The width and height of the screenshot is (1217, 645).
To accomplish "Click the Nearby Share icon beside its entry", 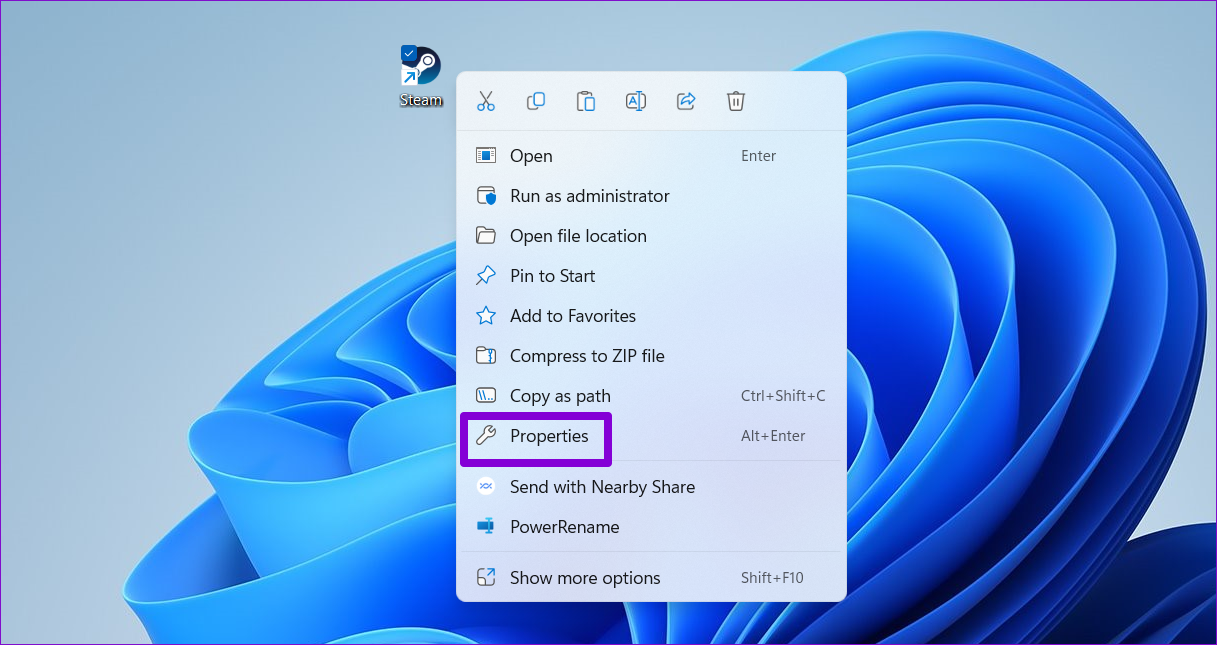I will coord(486,487).
